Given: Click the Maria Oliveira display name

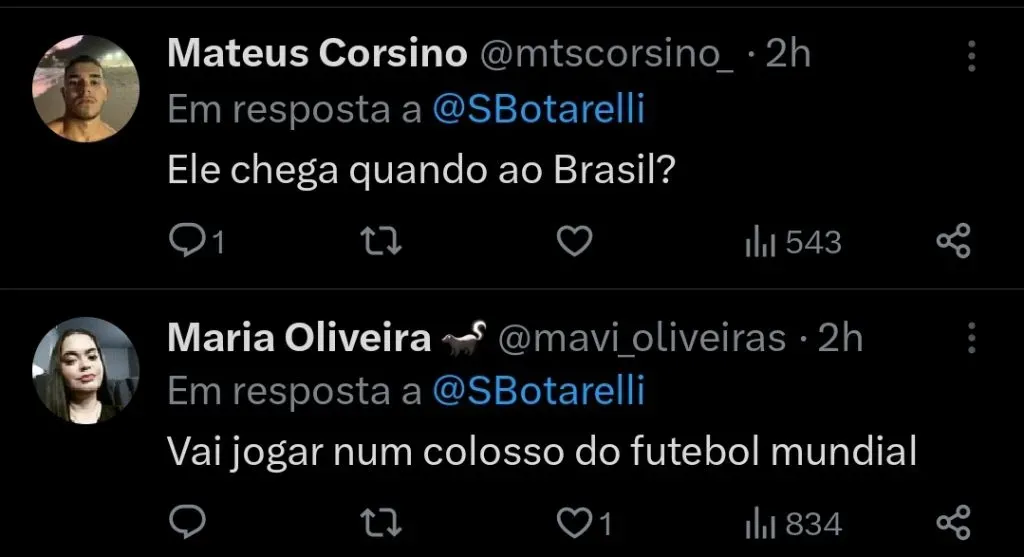Looking at the screenshot, I should pos(299,338).
